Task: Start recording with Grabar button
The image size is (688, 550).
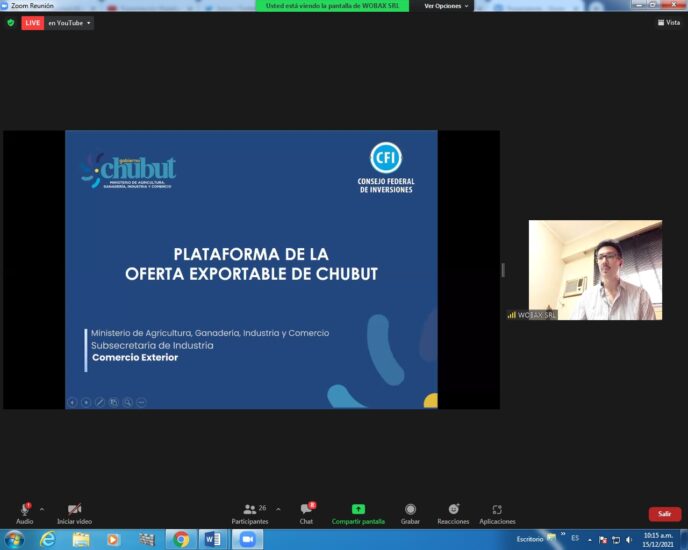Action: pos(410,511)
